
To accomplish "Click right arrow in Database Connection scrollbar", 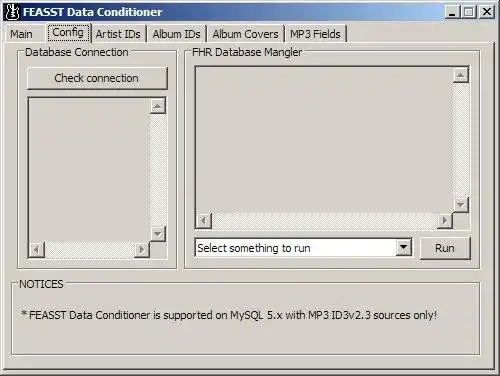I will point(142,249).
